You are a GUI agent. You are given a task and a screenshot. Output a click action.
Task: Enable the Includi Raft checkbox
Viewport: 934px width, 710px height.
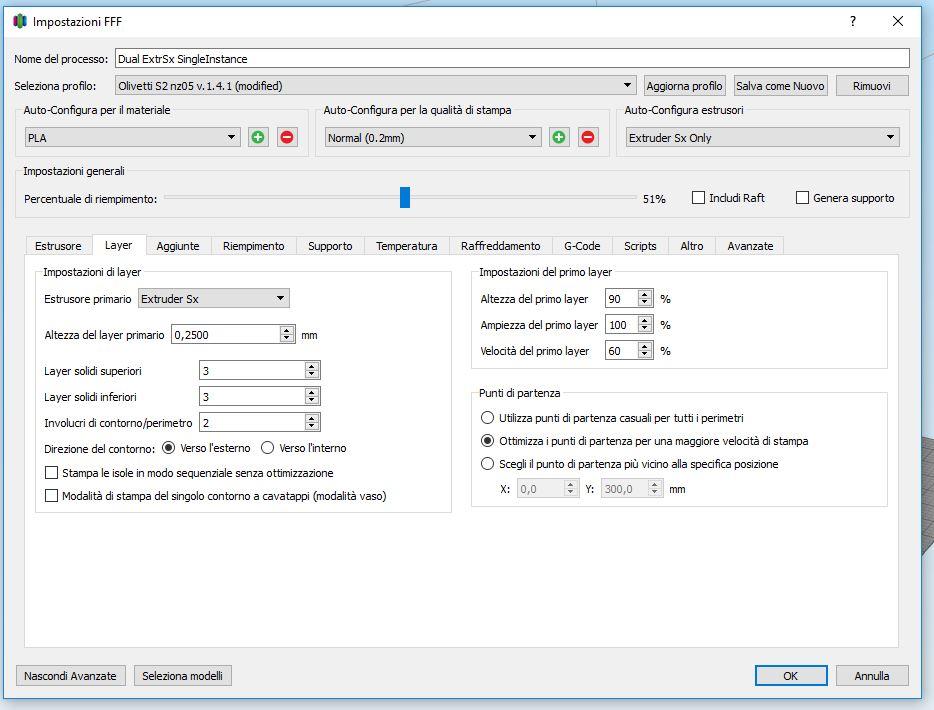click(x=699, y=198)
